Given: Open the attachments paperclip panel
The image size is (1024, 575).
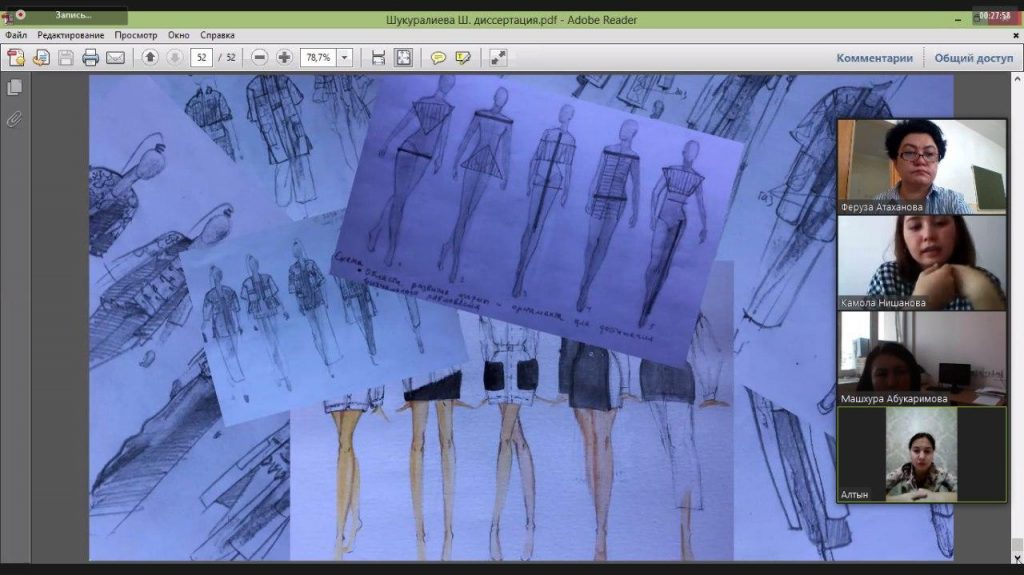Looking at the screenshot, I should click(x=15, y=120).
